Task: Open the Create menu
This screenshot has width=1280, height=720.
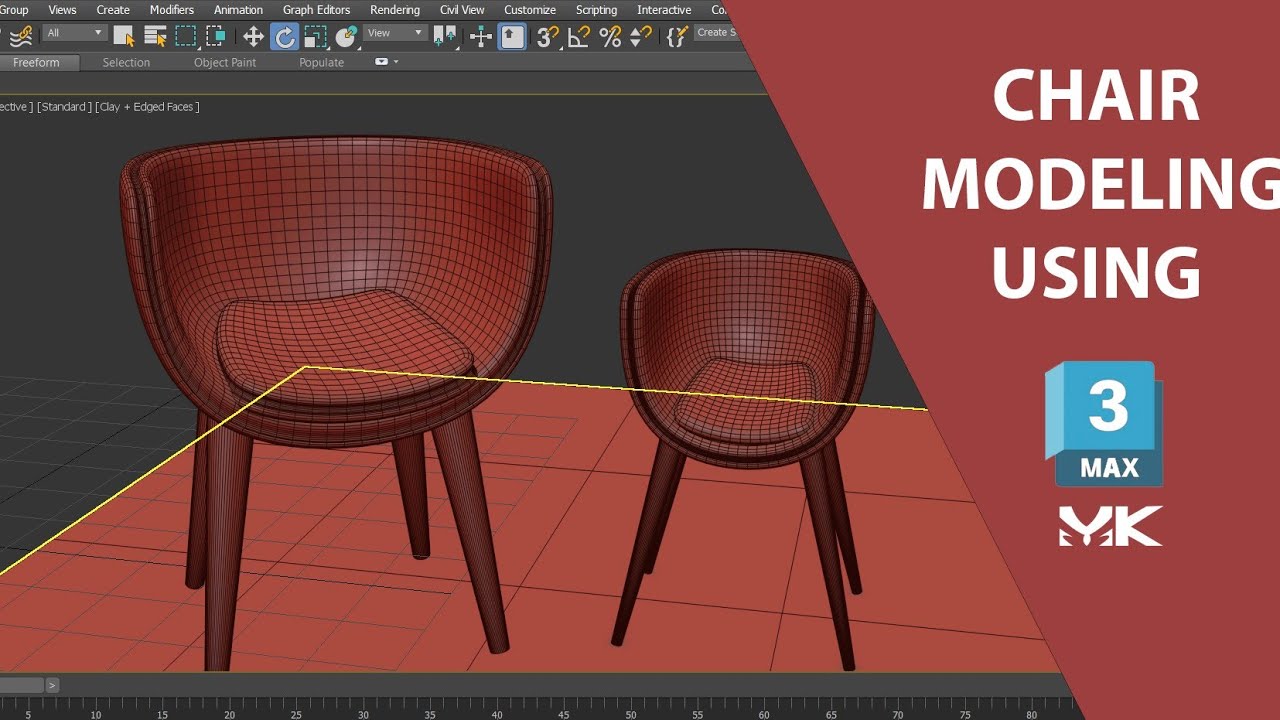Action: click(x=113, y=10)
